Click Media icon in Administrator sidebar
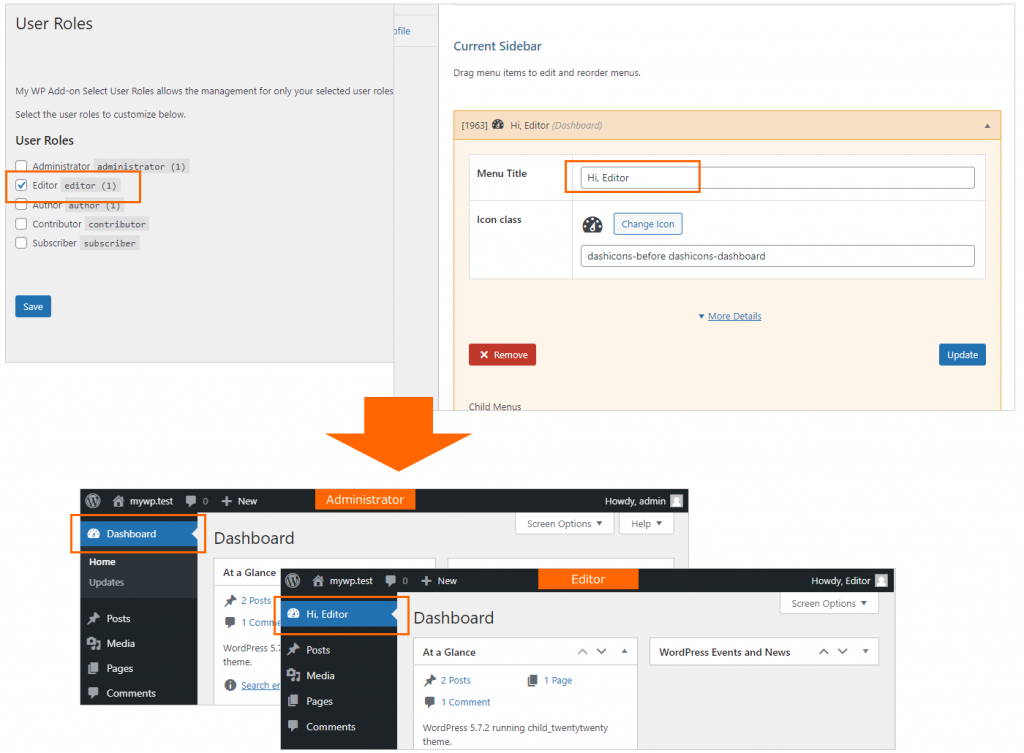Image resolution: width=1024 pixels, height=753 pixels. pyautogui.click(x=94, y=643)
